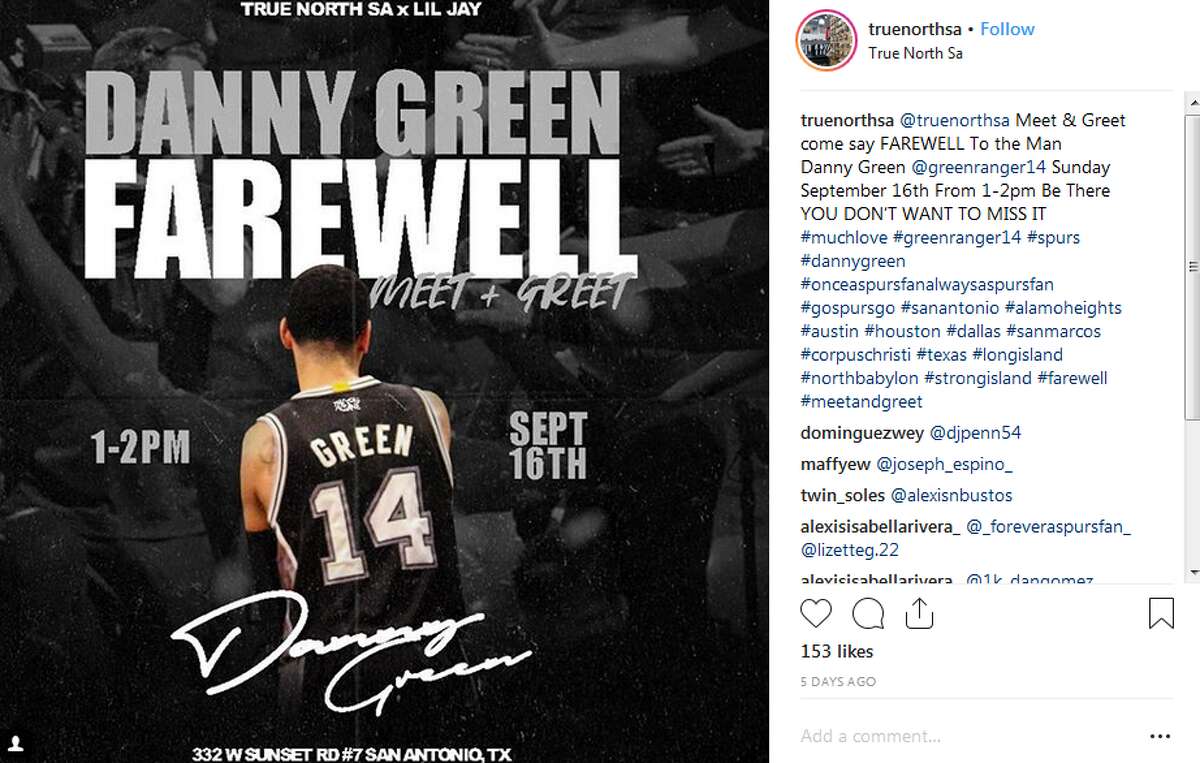Open comments via speech bubble icon
This screenshot has height=763, width=1200.
click(x=867, y=612)
